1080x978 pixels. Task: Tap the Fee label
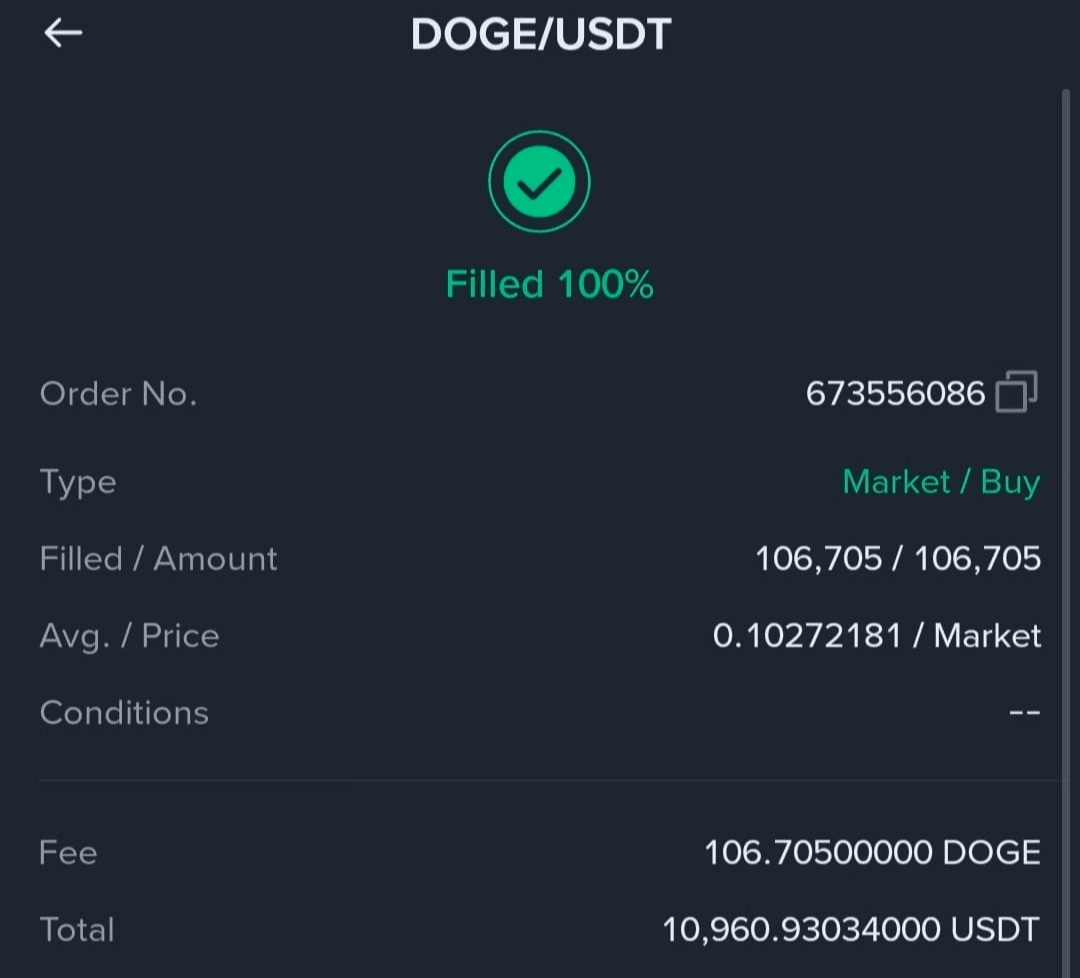(68, 853)
